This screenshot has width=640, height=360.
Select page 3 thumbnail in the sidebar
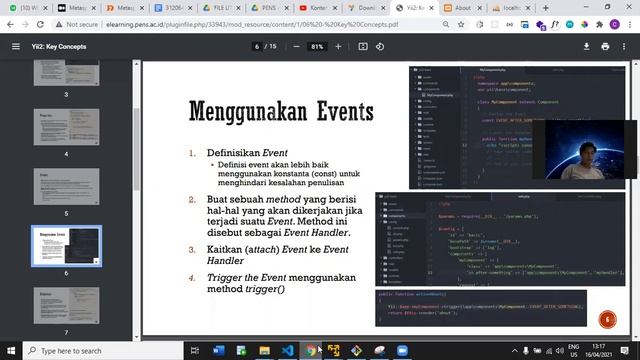pyautogui.click(x=67, y=73)
